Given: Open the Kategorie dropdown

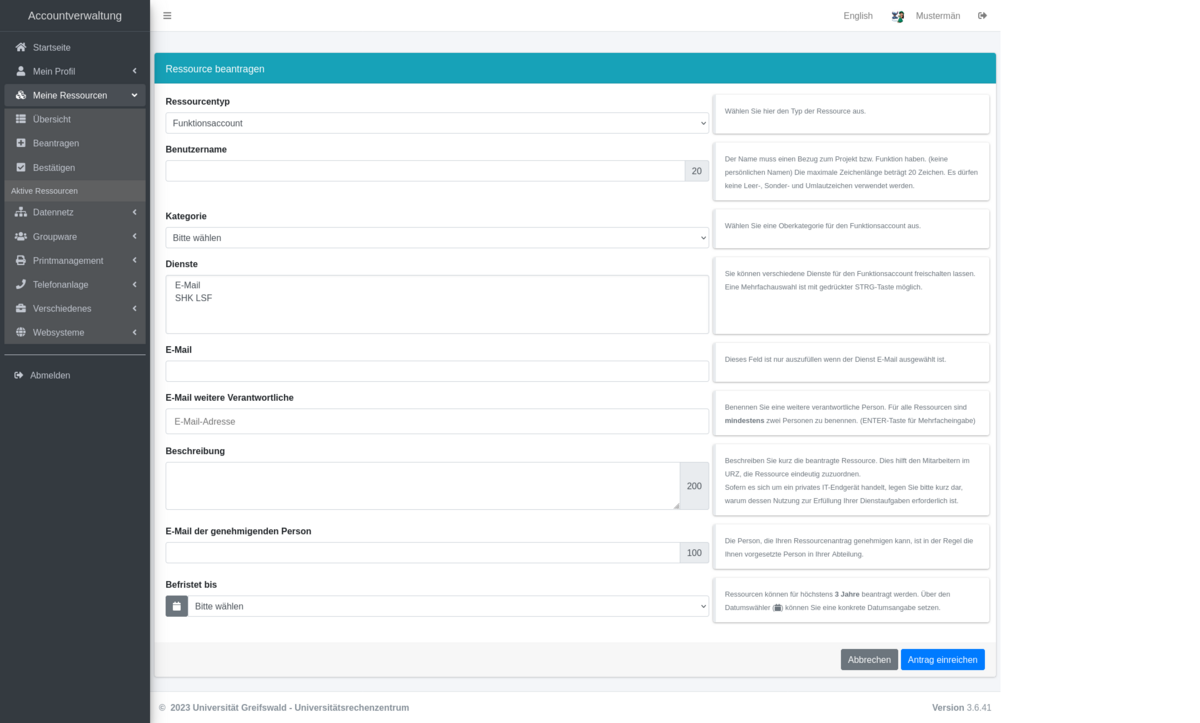Looking at the screenshot, I should (437, 238).
